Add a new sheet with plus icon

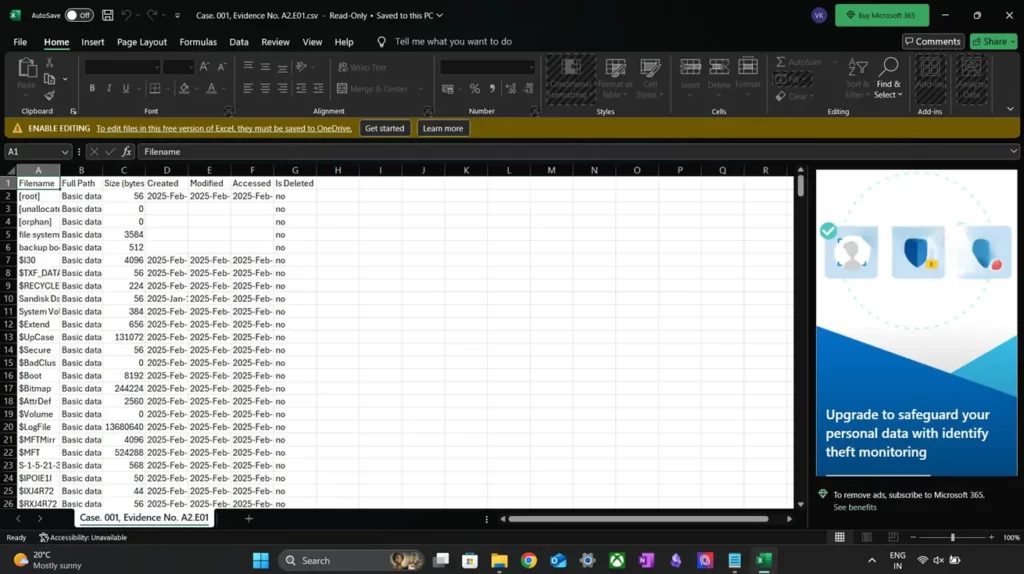pos(249,518)
